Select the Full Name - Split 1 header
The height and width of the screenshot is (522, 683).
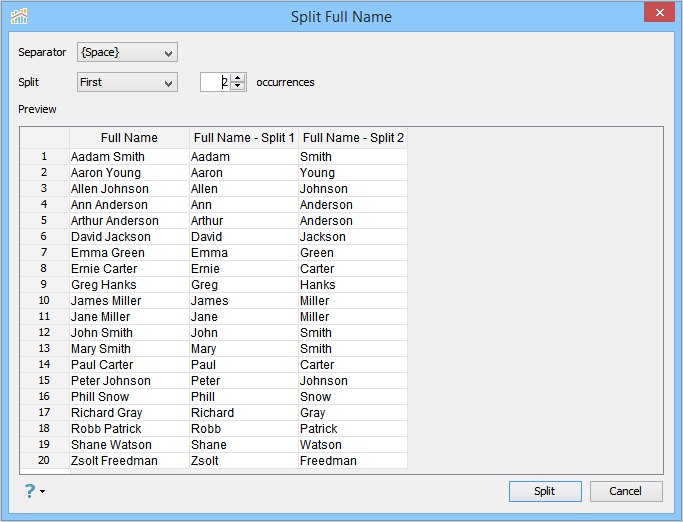[x=244, y=137]
